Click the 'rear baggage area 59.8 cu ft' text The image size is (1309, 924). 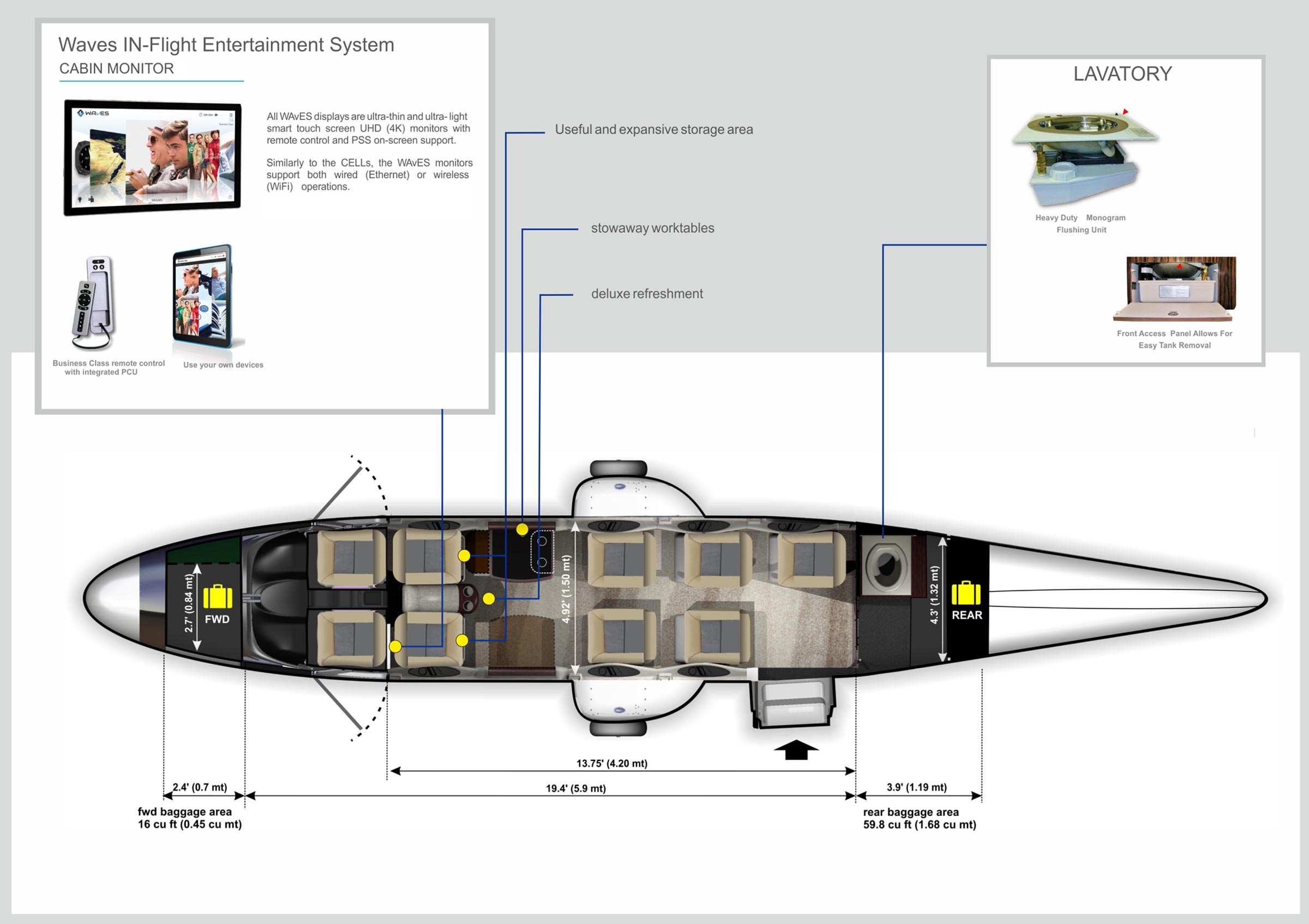pyautogui.click(x=920, y=819)
